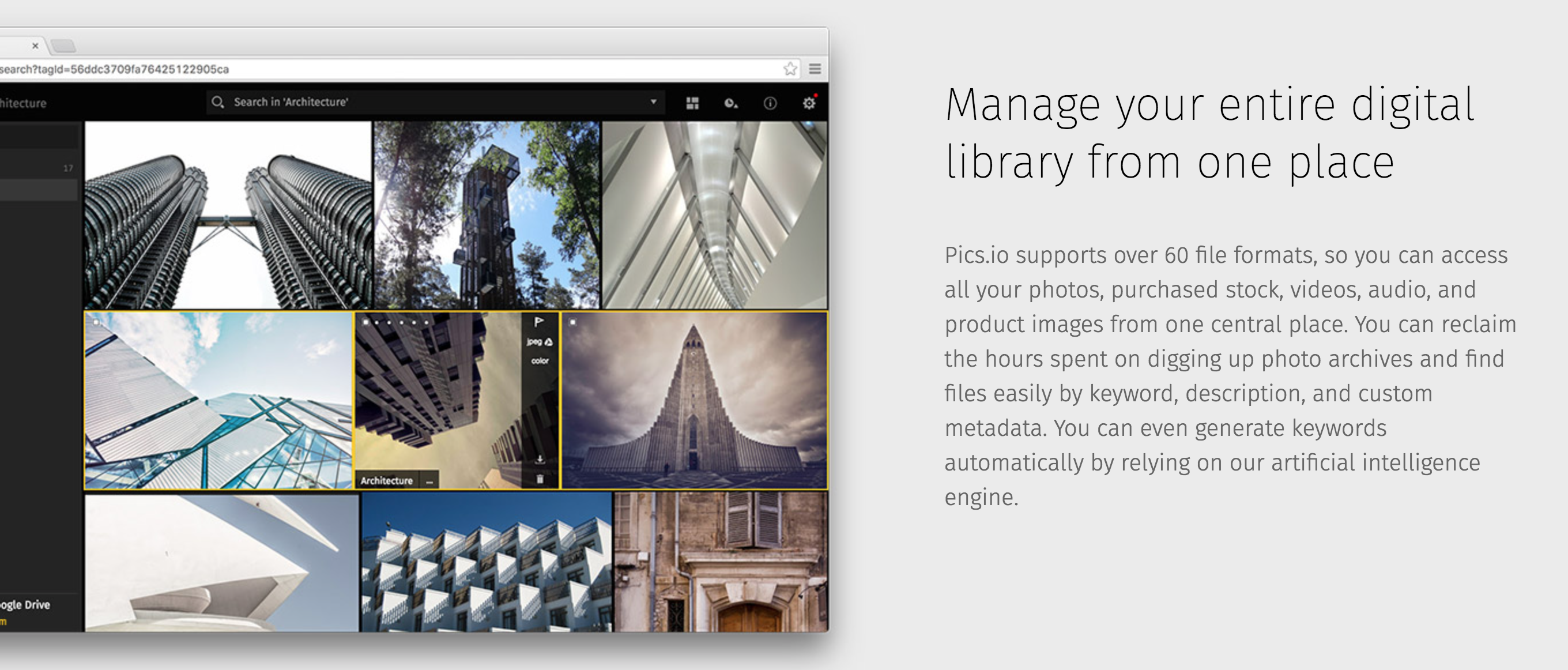Bookmark this page with the star

[x=790, y=69]
